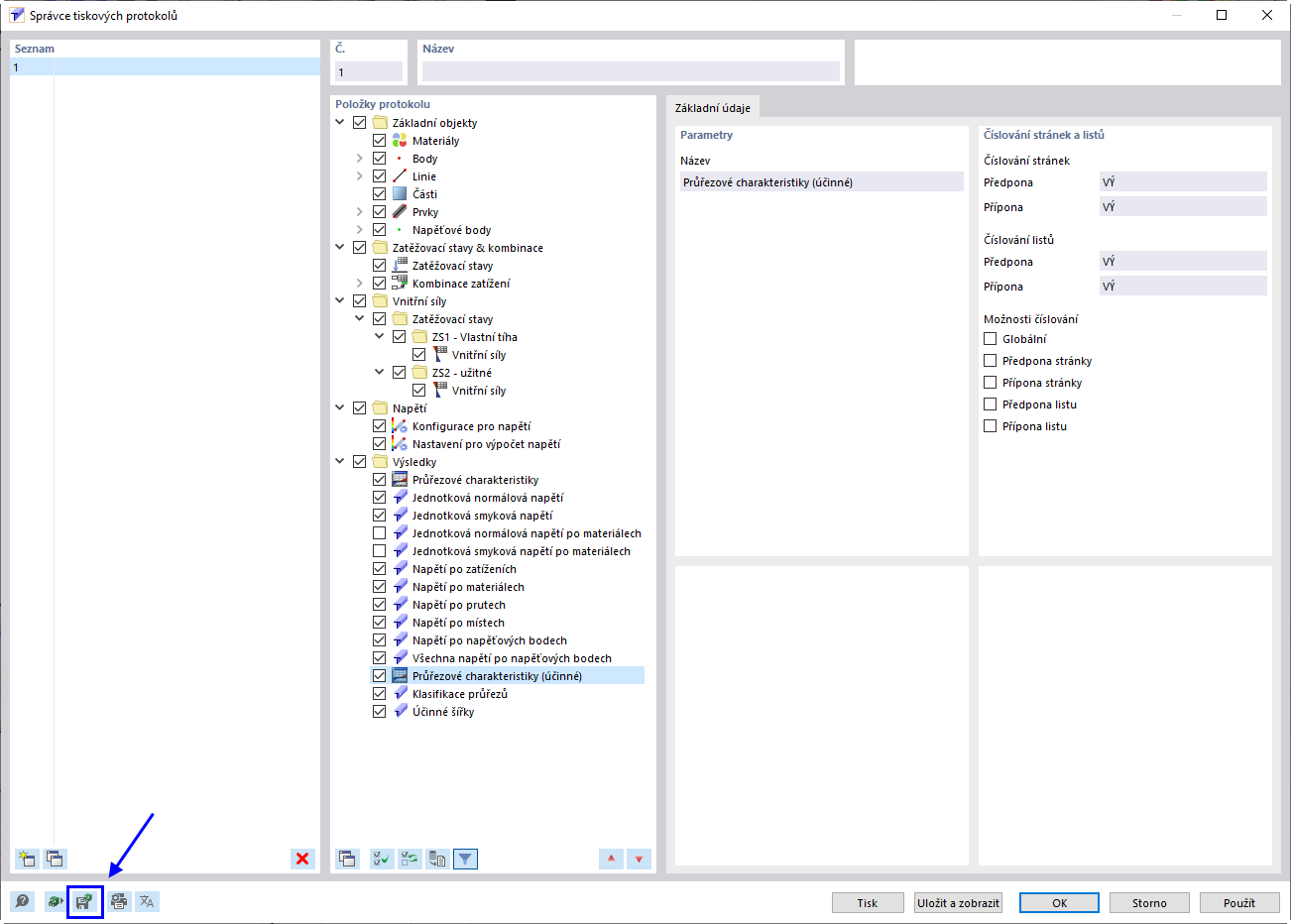The width and height of the screenshot is (1291, 924).
Task: Expand the Napěťové body node
Action: [x=359, y=230]
